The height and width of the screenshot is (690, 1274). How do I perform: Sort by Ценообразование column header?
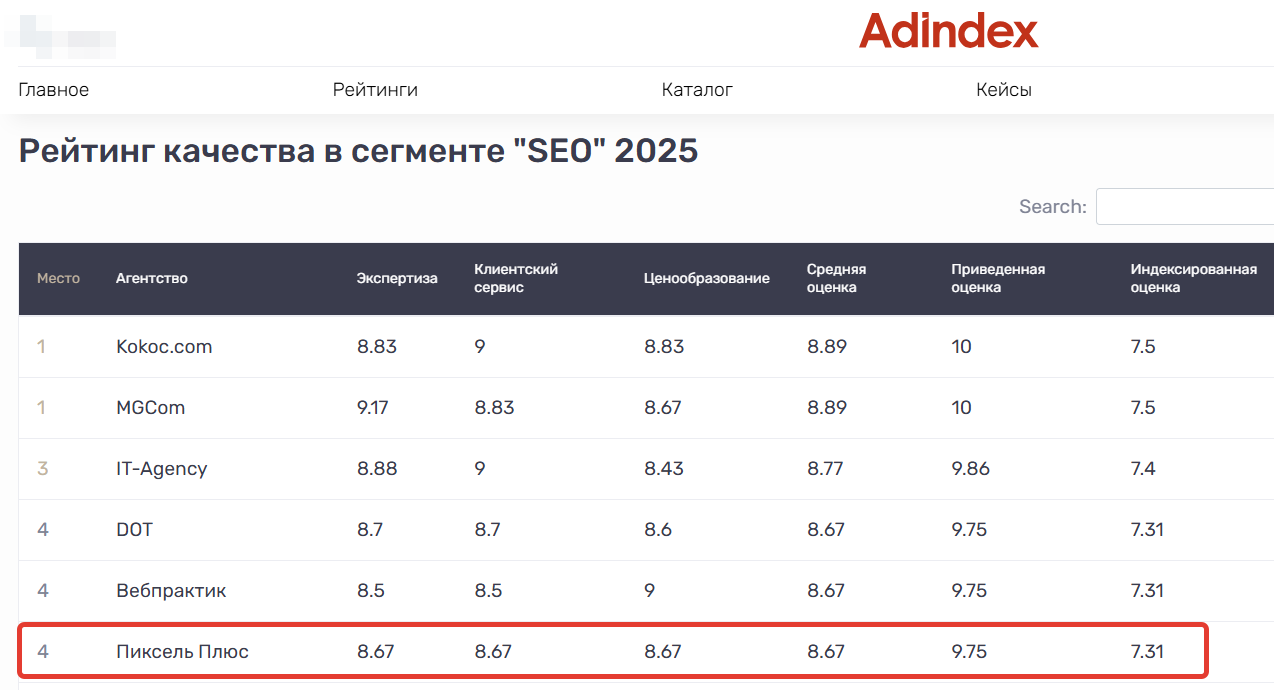706,278
